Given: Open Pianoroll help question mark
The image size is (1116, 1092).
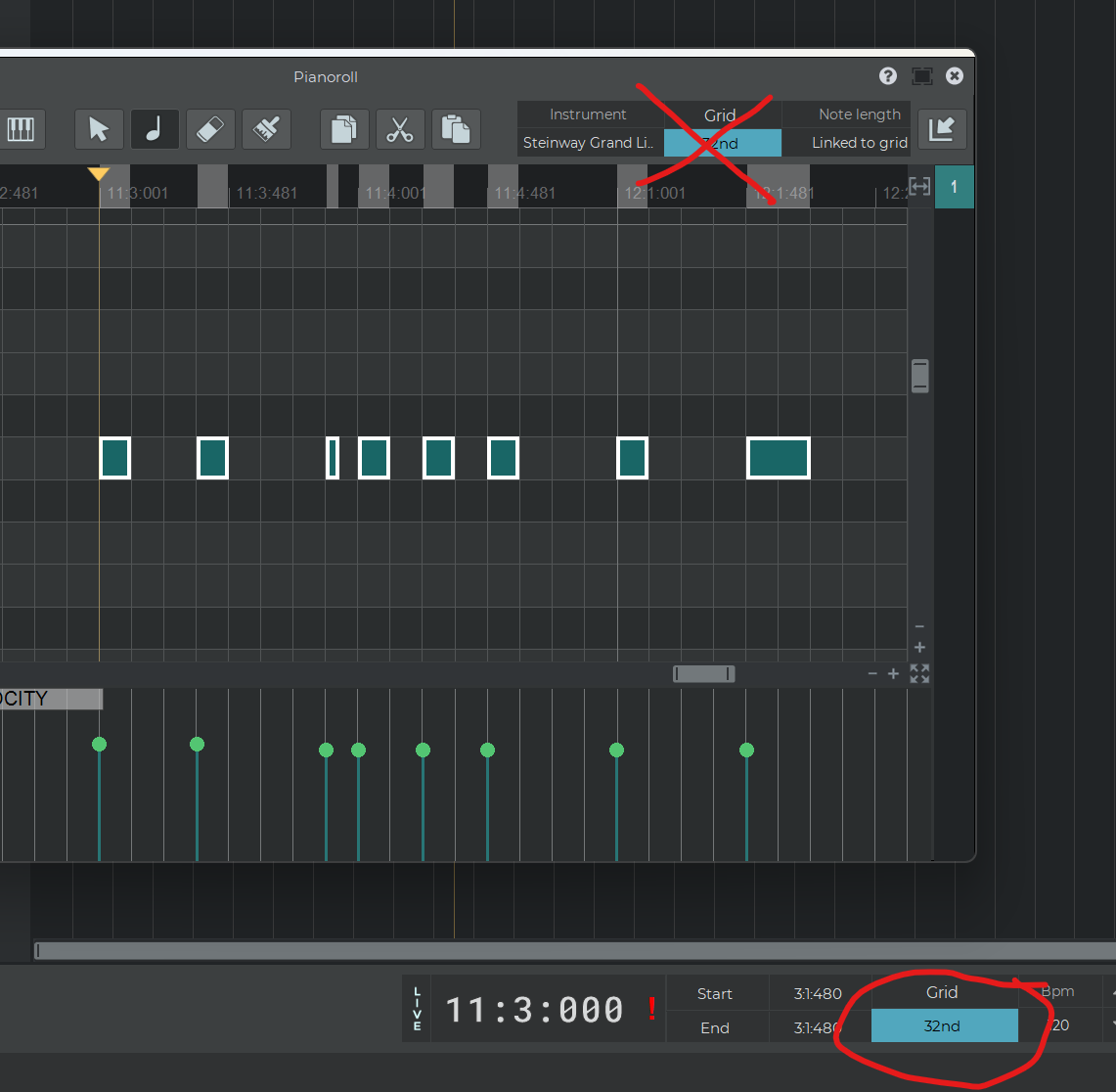Looking at the screenshot, I should pyautogui.click(x=888, y=76).
